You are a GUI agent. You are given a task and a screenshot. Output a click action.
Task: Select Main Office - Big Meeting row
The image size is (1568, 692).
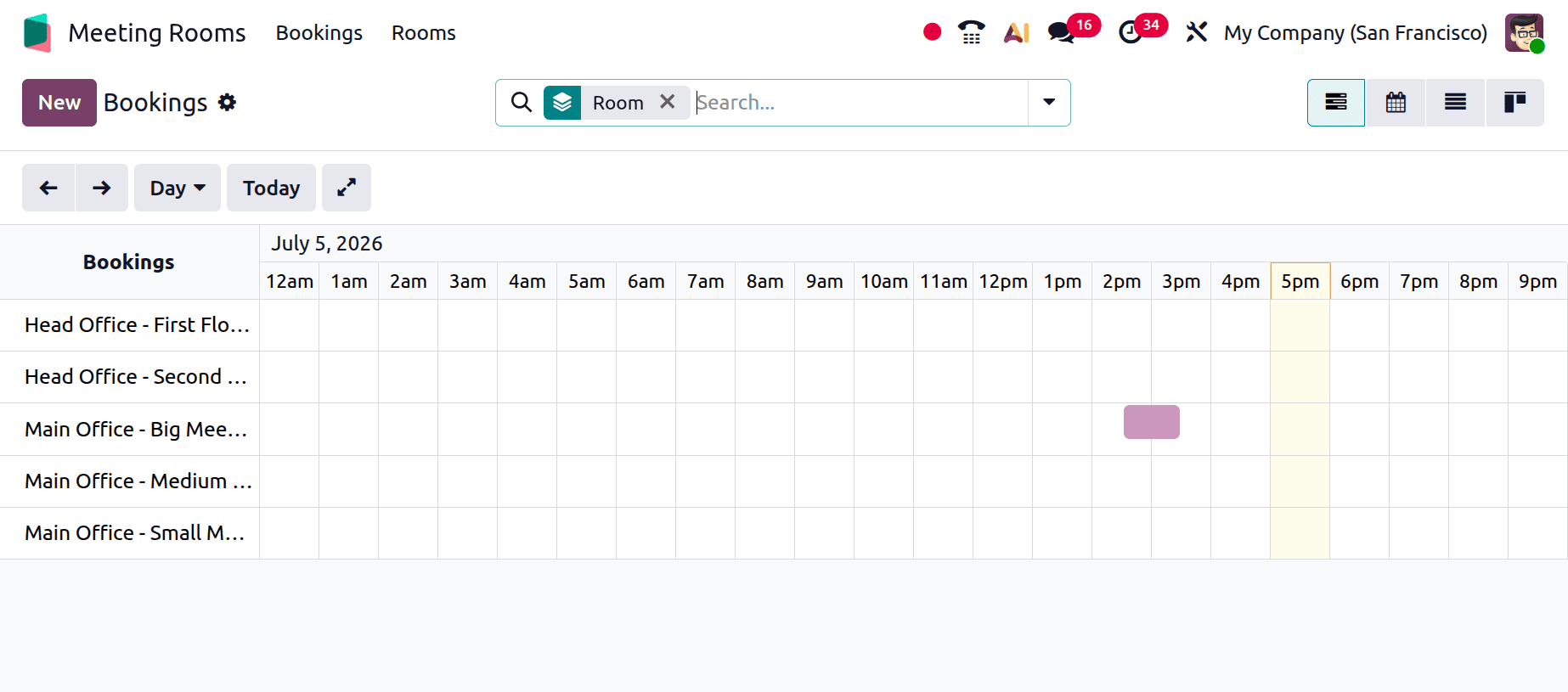coord(129,430)
